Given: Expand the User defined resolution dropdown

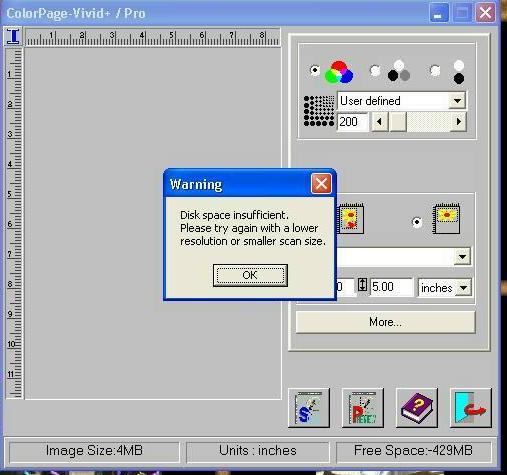Looking at the screenshot, I should (457, 101).
